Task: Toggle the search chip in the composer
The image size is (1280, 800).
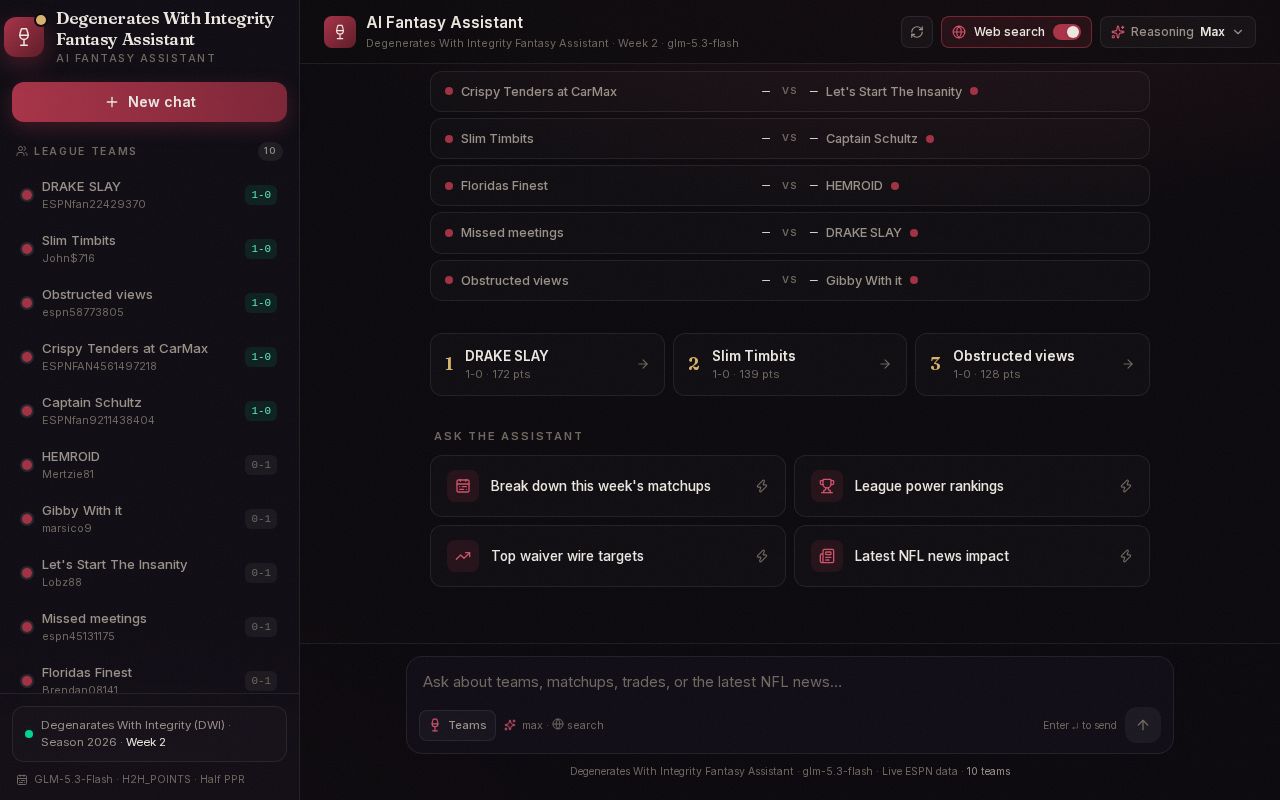Action: coord(578,725)
